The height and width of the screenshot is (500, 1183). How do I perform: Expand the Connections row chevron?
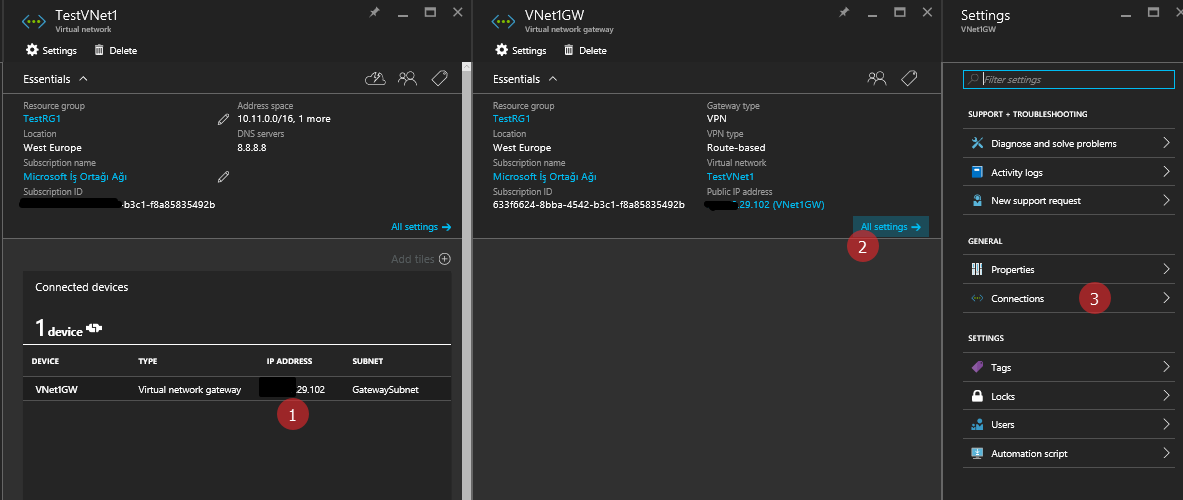coord(1166,298)
